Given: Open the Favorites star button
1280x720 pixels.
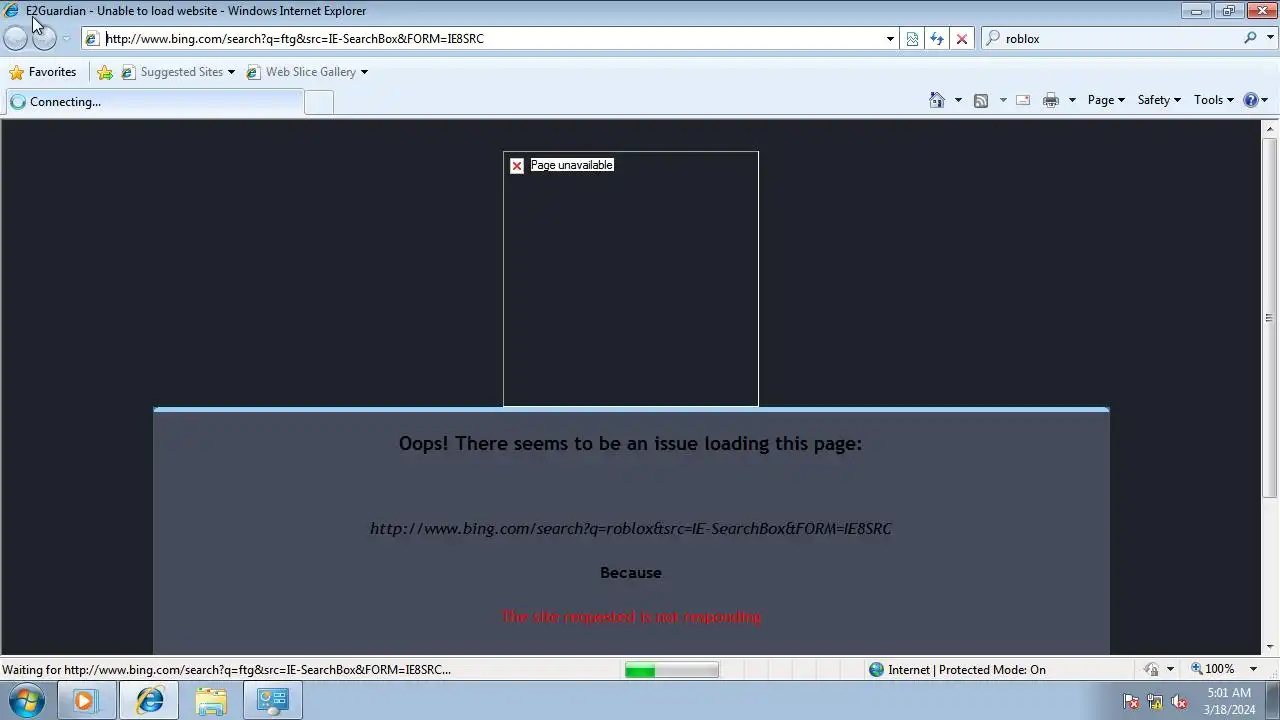Looking at the screenshot, I should [43, 72].
